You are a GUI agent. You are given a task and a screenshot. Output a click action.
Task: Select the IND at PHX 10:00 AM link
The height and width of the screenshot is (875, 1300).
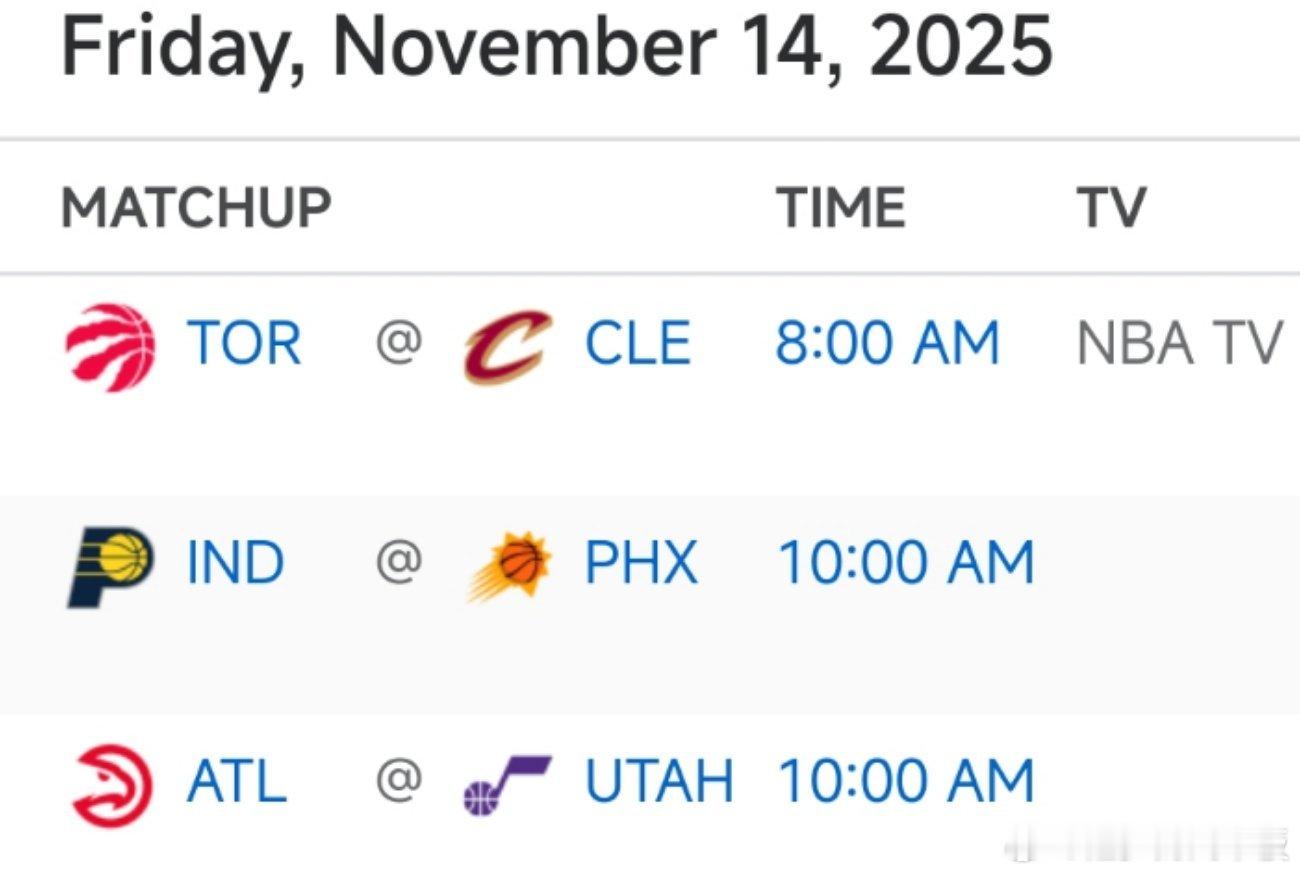coord(906,563)
